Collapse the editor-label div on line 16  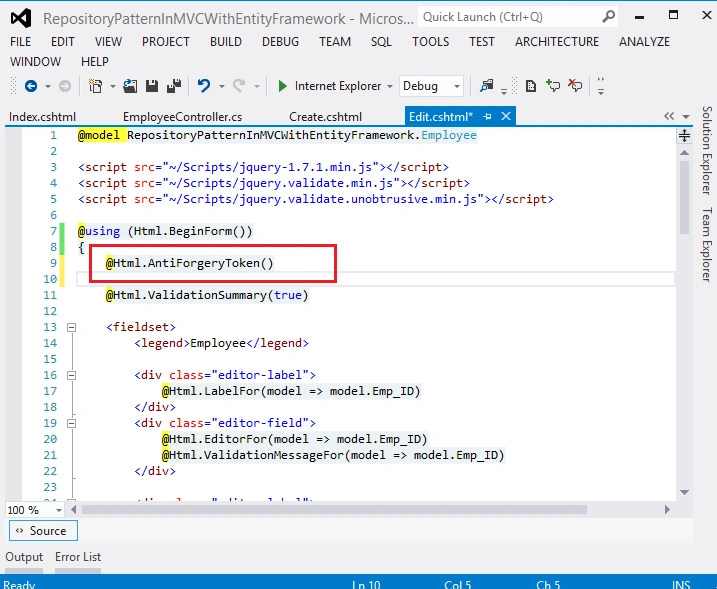tap(71, 375)
